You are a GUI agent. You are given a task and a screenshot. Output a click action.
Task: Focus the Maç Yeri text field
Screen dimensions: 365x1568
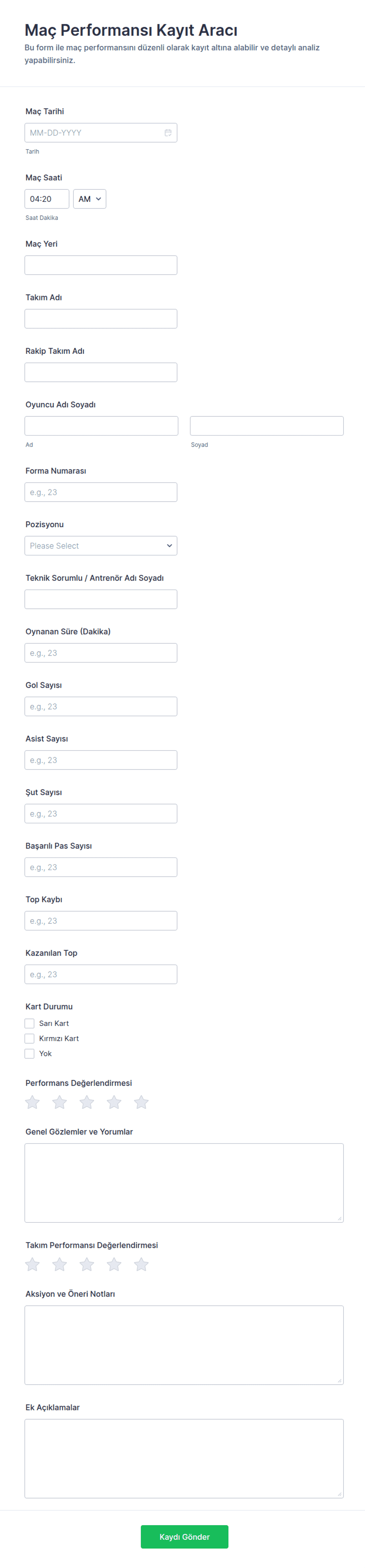click(x=101, y=266)
